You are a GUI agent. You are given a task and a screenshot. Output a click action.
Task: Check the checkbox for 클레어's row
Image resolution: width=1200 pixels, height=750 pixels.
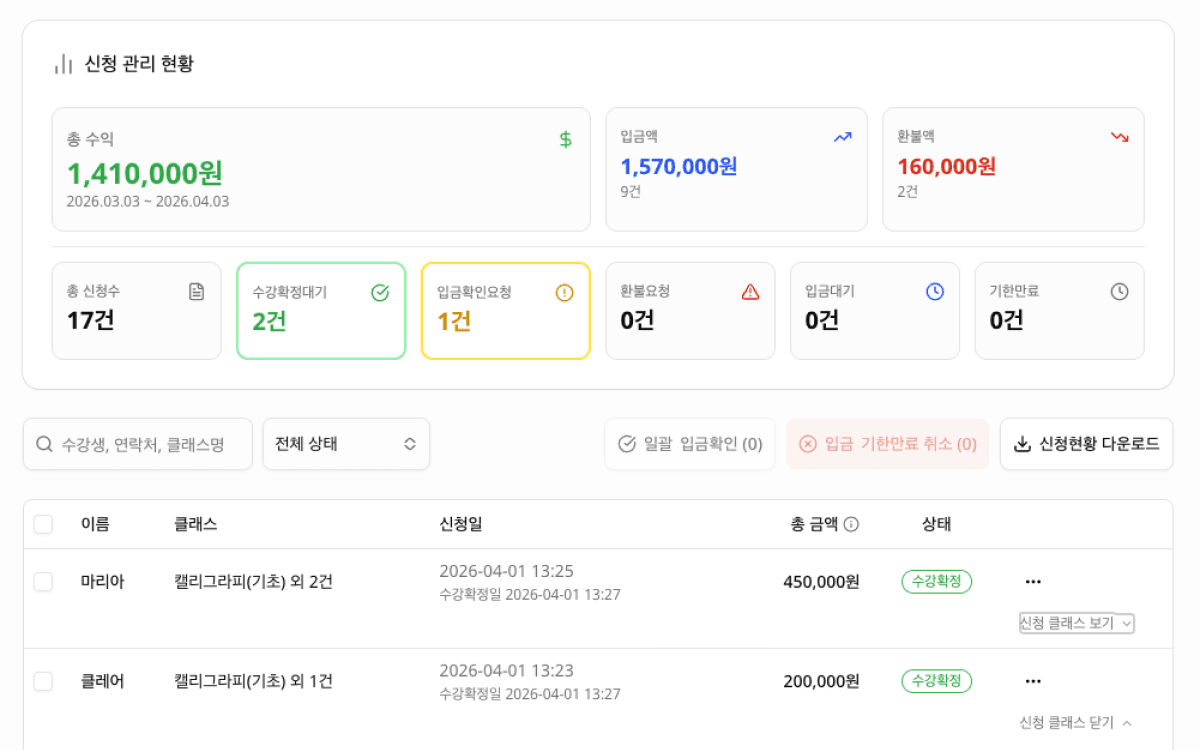pos(43,681)
